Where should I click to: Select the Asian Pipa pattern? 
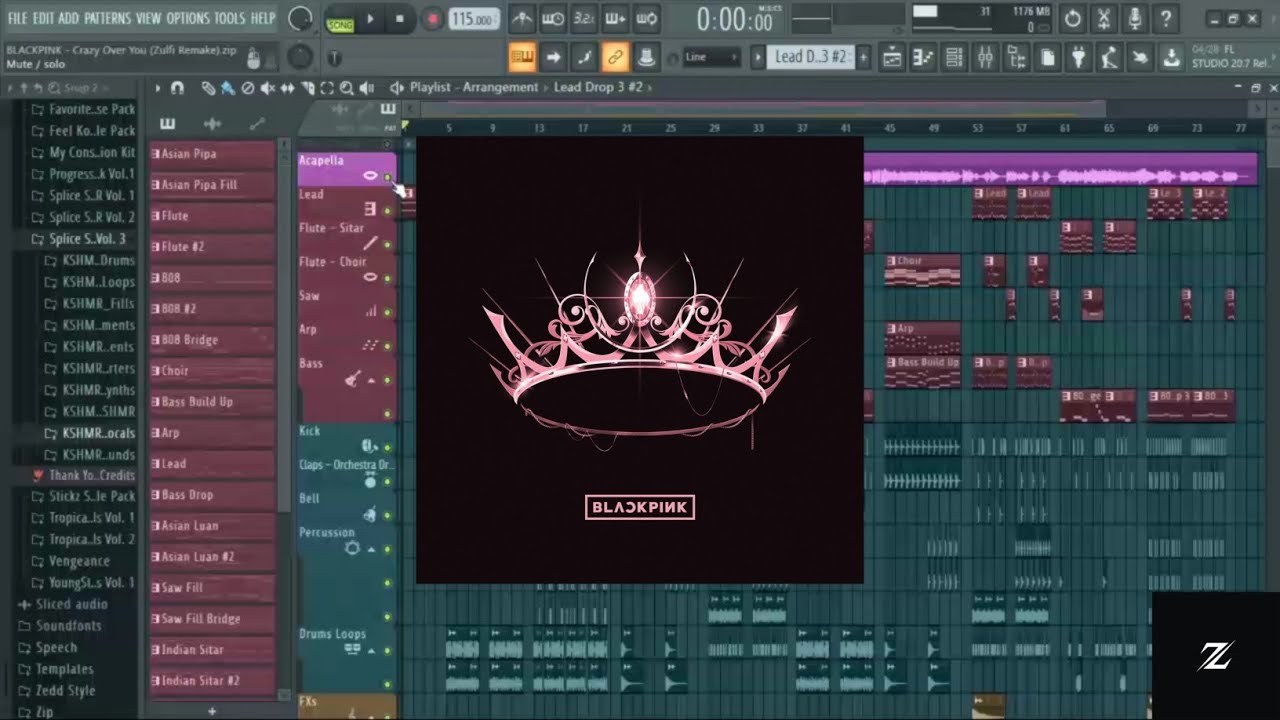coord(212,154)
